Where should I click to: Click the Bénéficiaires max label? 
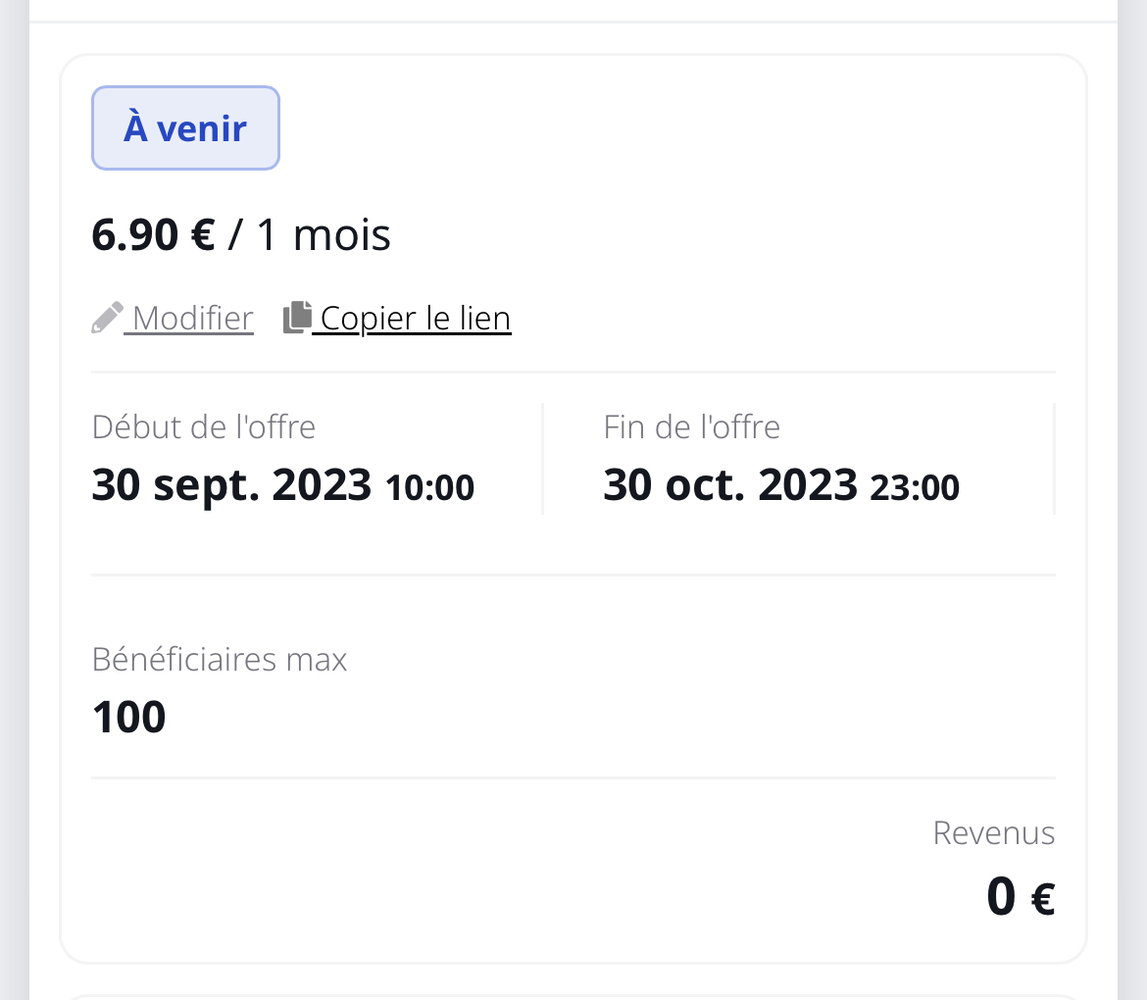219,659
